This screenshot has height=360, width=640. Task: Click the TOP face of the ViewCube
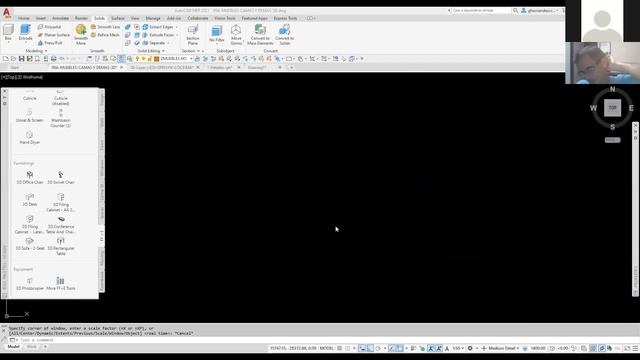(612, 108)
